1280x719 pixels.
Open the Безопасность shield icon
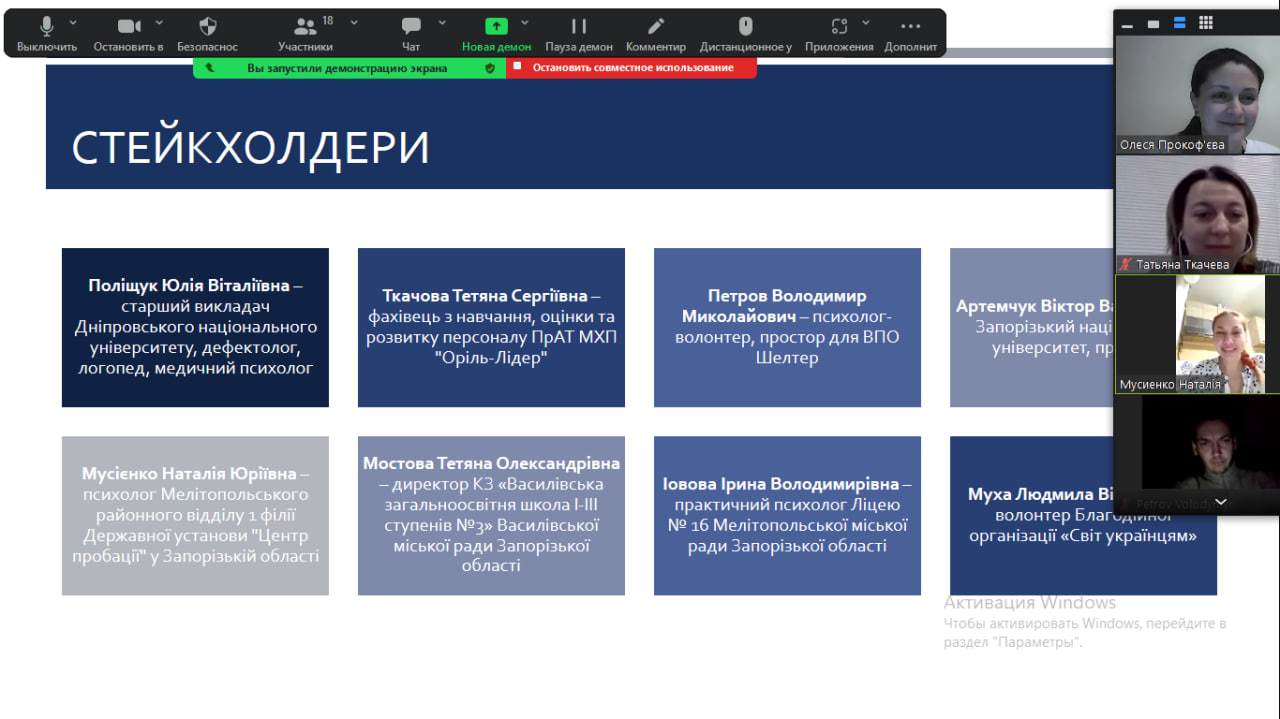click(208, 27)
